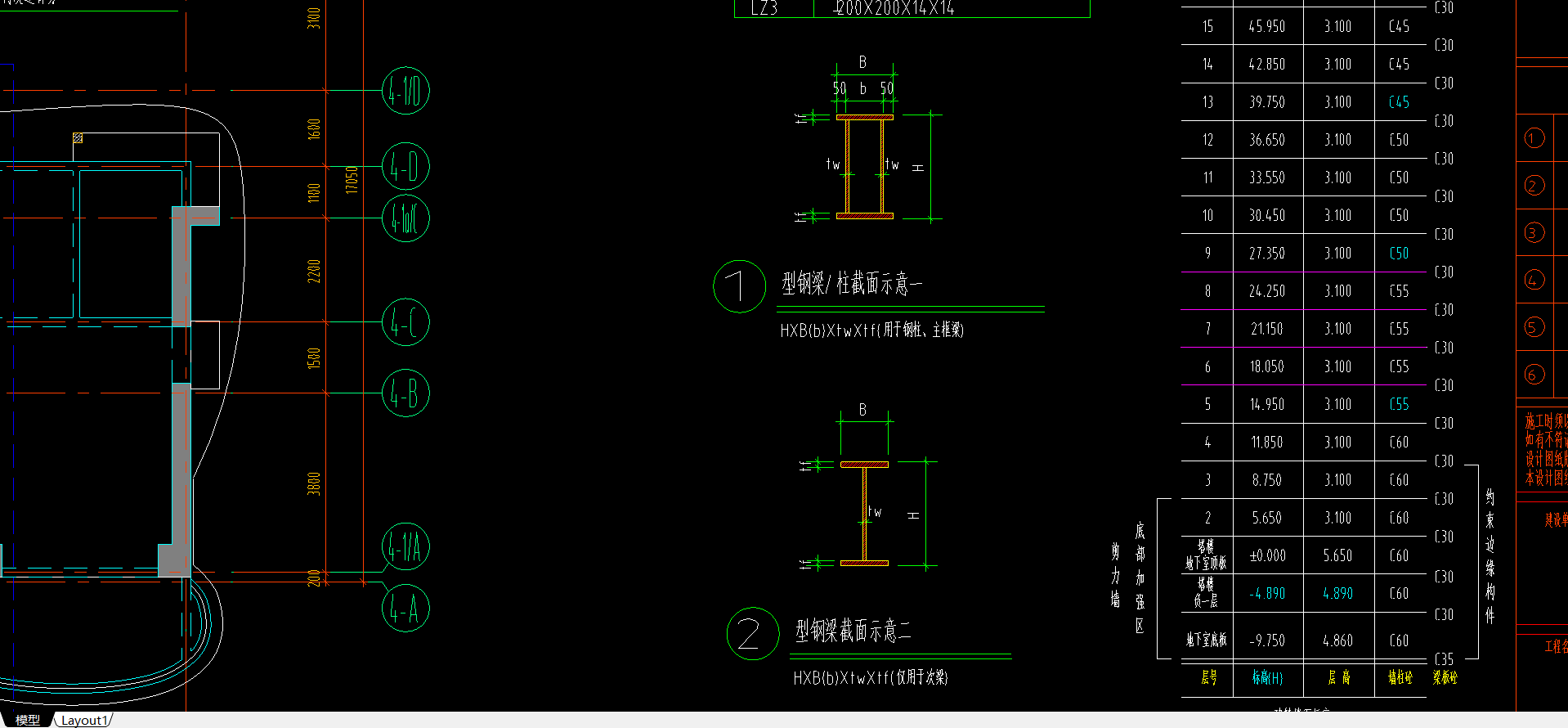Select the green circled number 2 detail marker
Viewport: 1568px width, 728px height.
coord(753,634)
